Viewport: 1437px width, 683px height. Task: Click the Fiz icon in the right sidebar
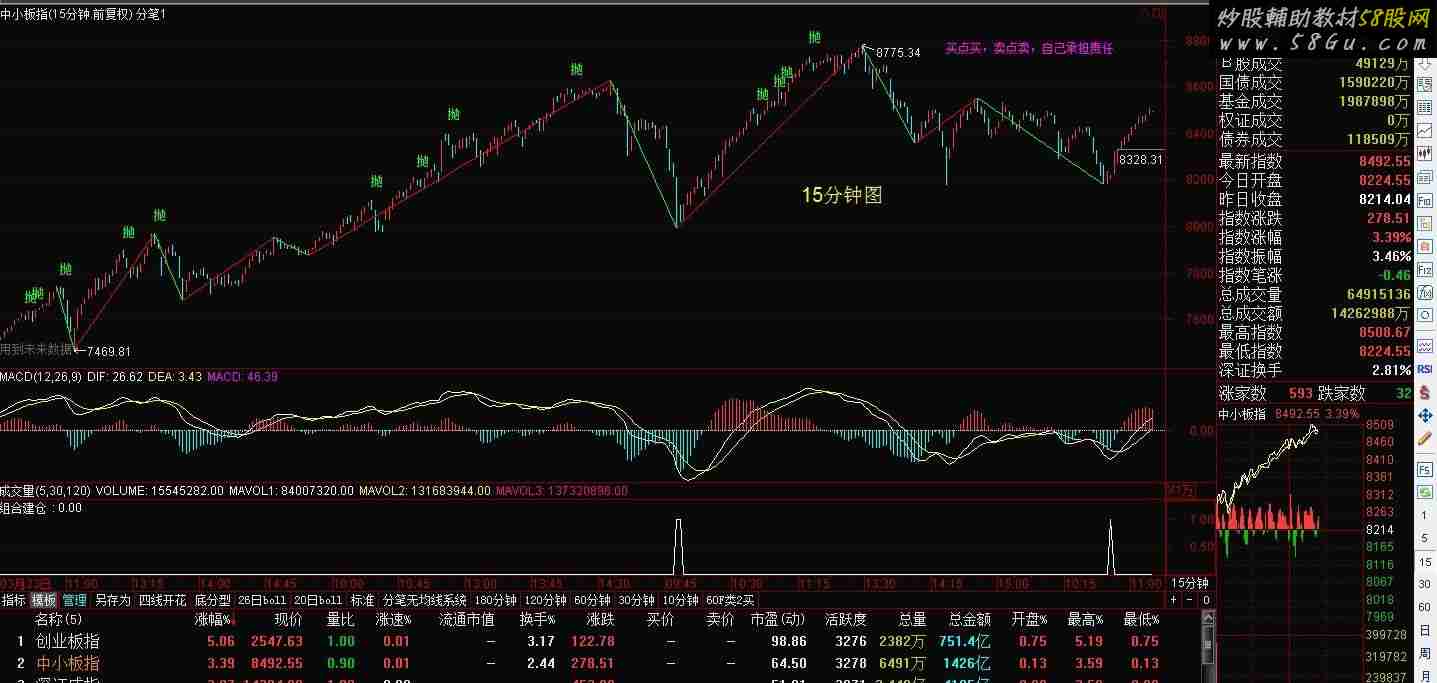1425,268
